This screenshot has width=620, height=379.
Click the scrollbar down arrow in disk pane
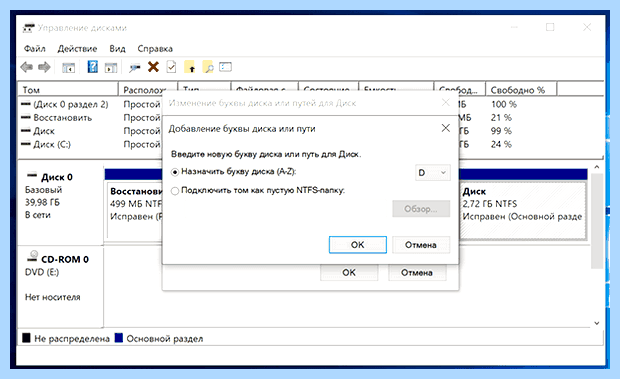pos(597,323)
